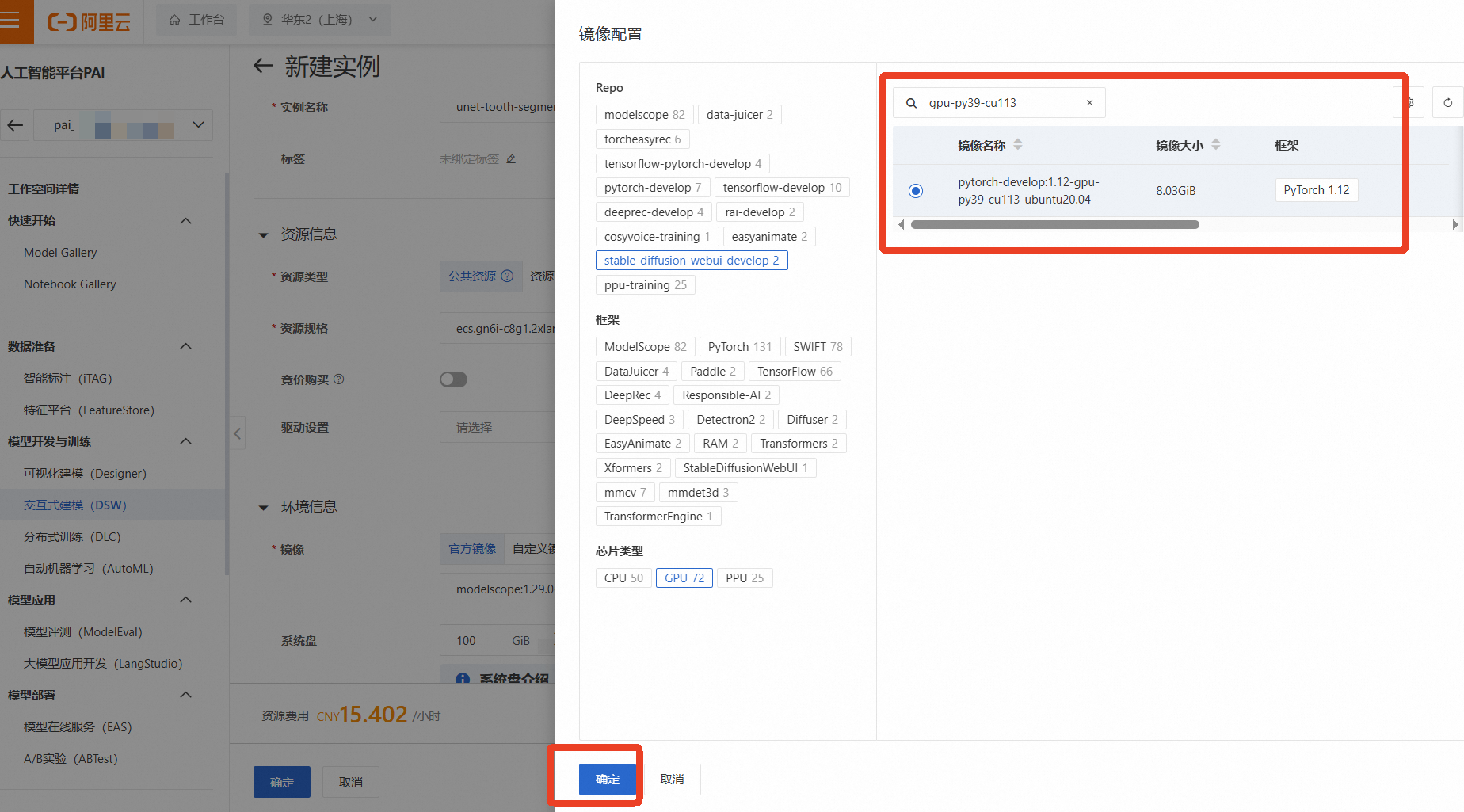Click the right scroll arrow of the image table
The width and height of the screenshot is (1464, 812).
point(1454,225)
